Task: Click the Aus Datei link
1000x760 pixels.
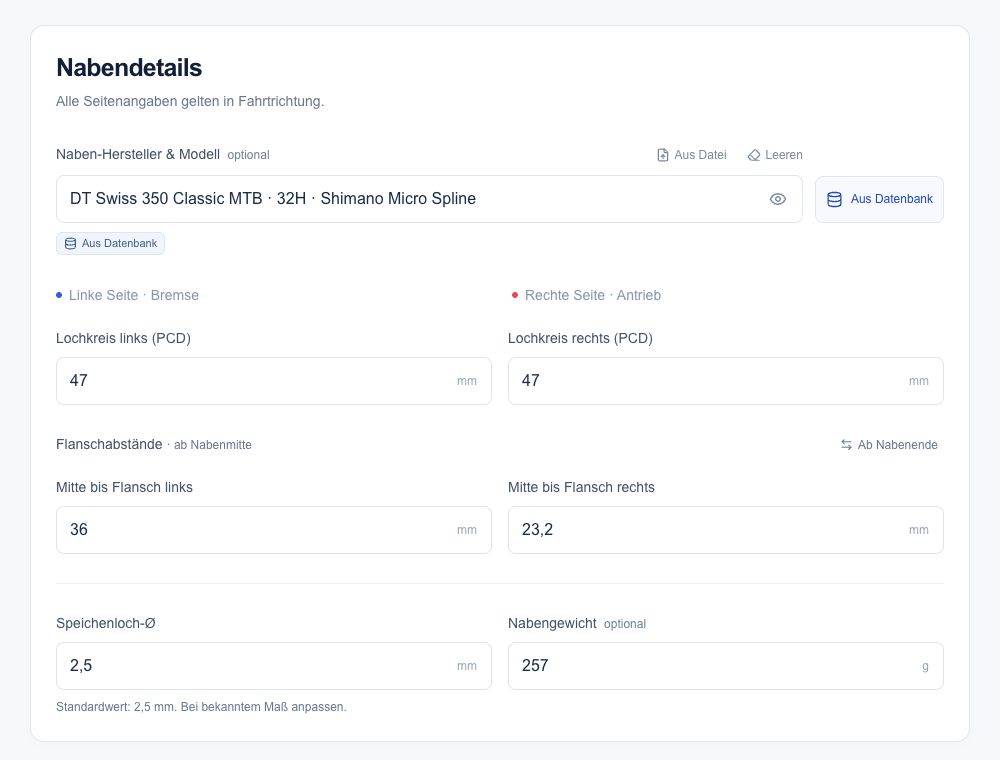Action: coord(693,155)
